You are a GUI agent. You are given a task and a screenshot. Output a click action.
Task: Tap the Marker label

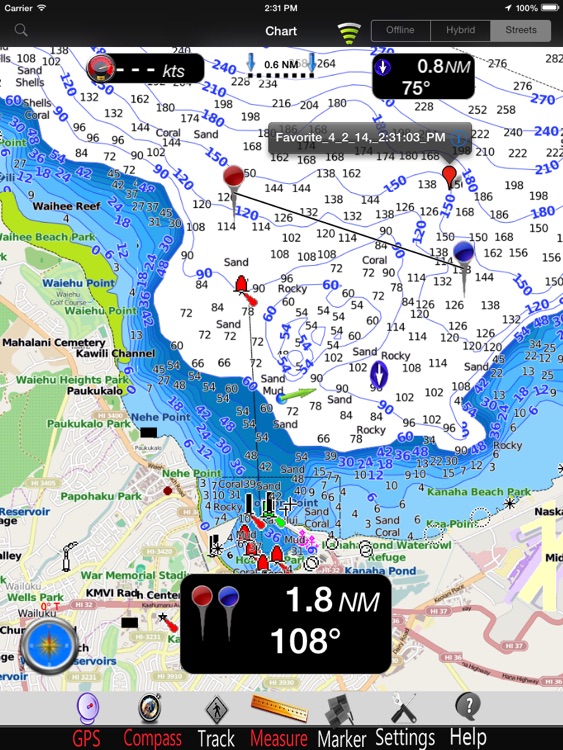342,739
